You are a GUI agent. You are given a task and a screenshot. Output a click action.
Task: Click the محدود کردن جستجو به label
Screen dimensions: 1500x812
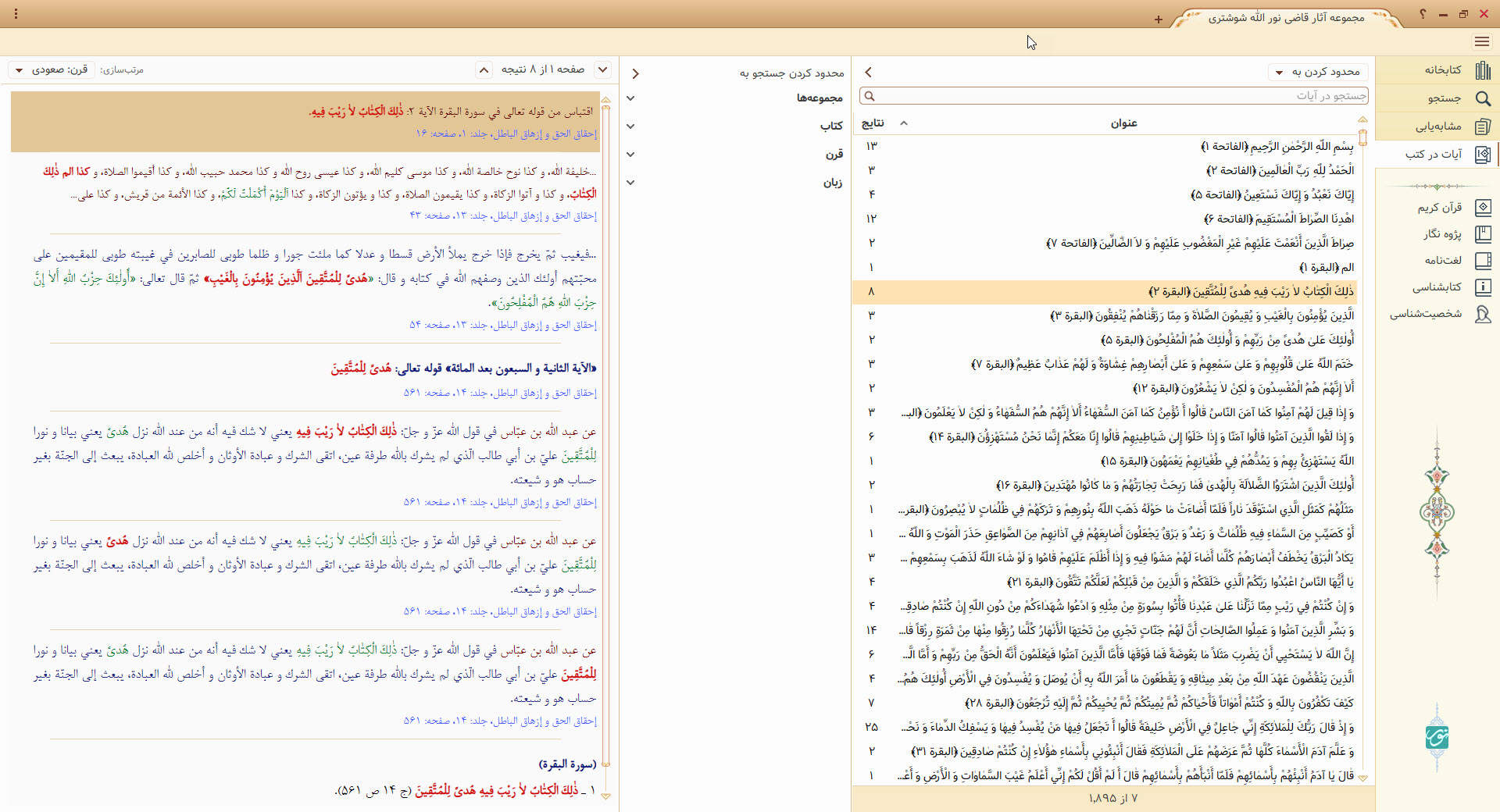pos(792,73)
